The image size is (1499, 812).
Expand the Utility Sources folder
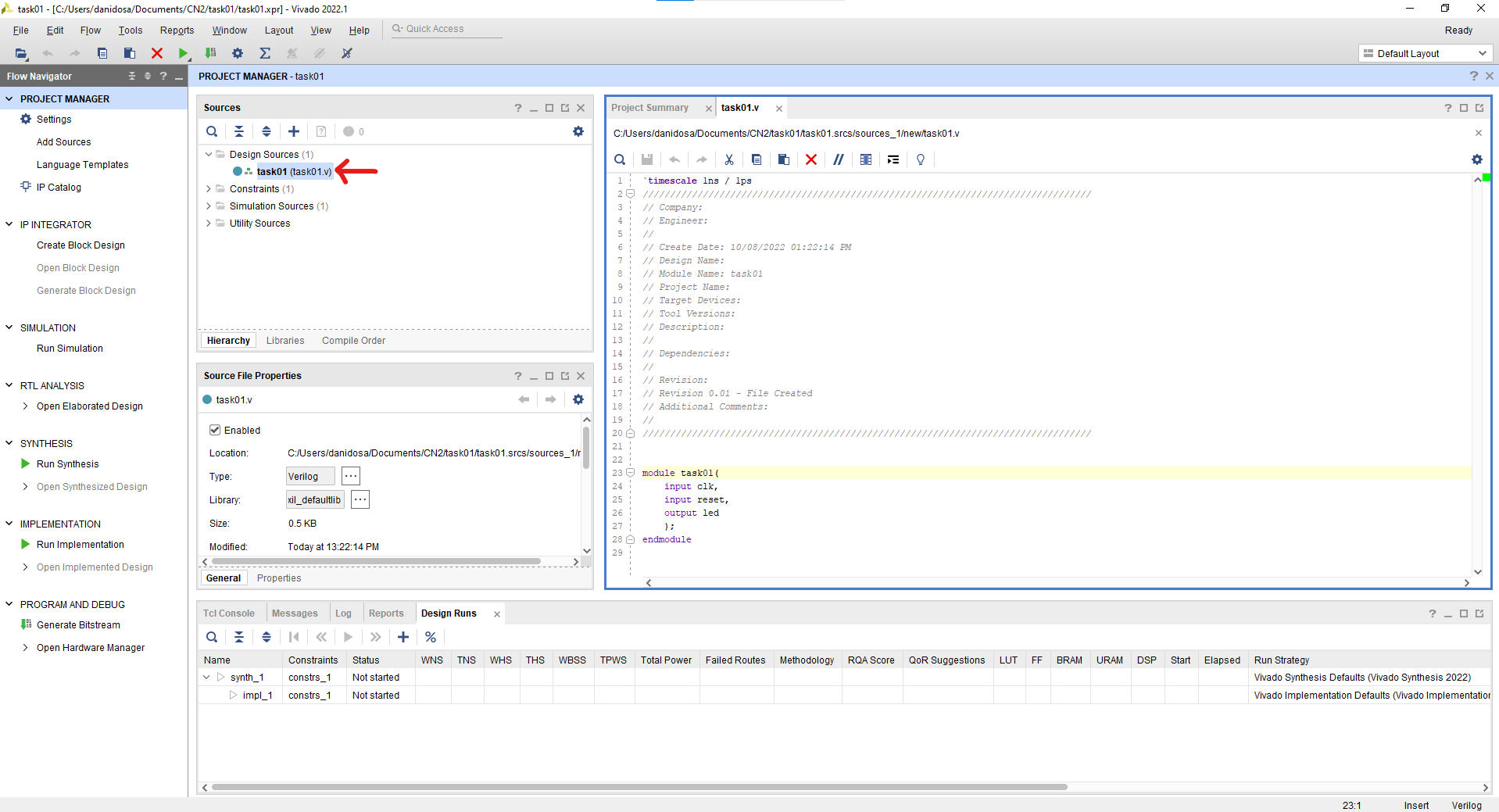[209, 224]
